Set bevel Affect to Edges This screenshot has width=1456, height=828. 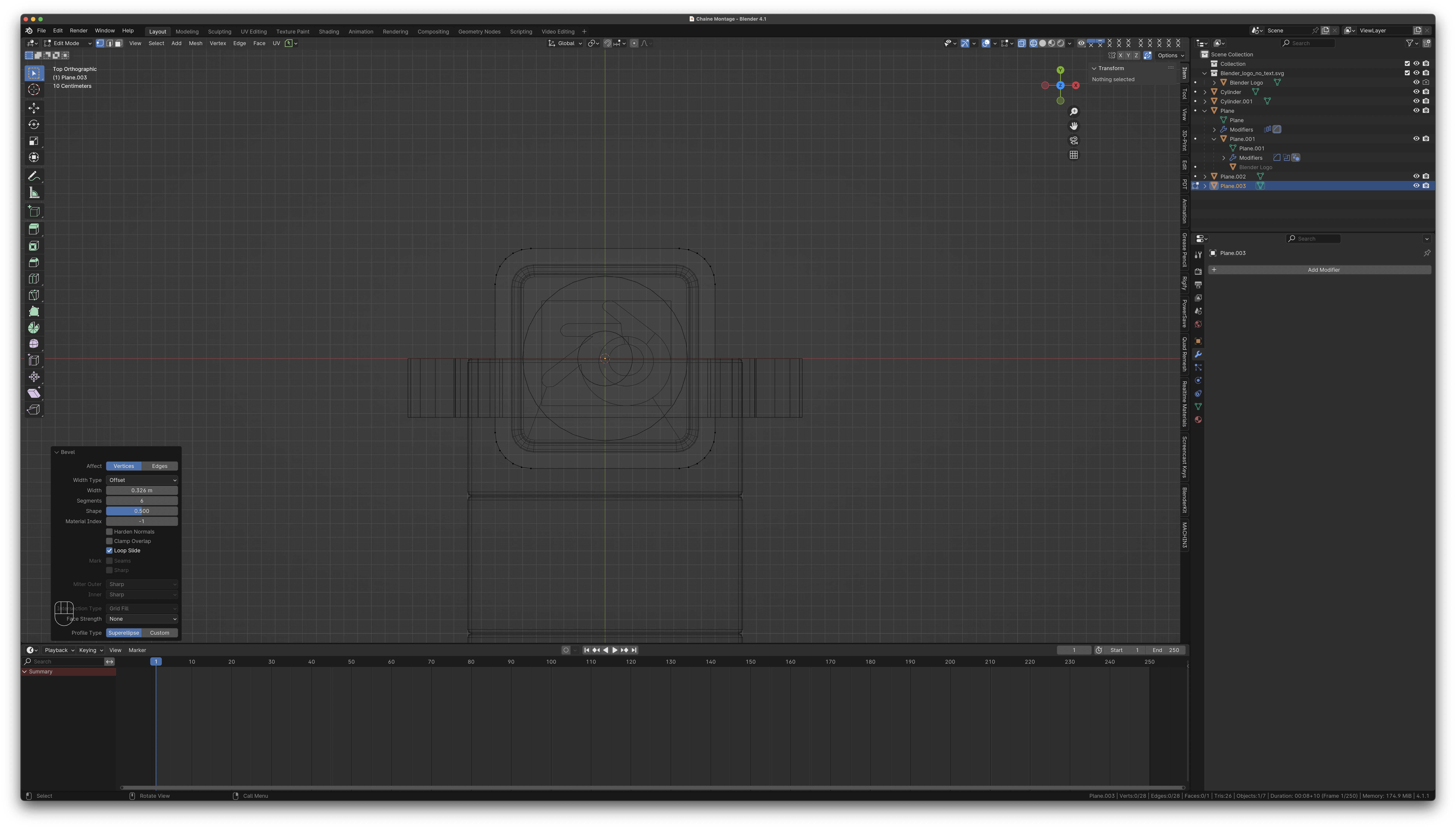(x=160, y=466)
